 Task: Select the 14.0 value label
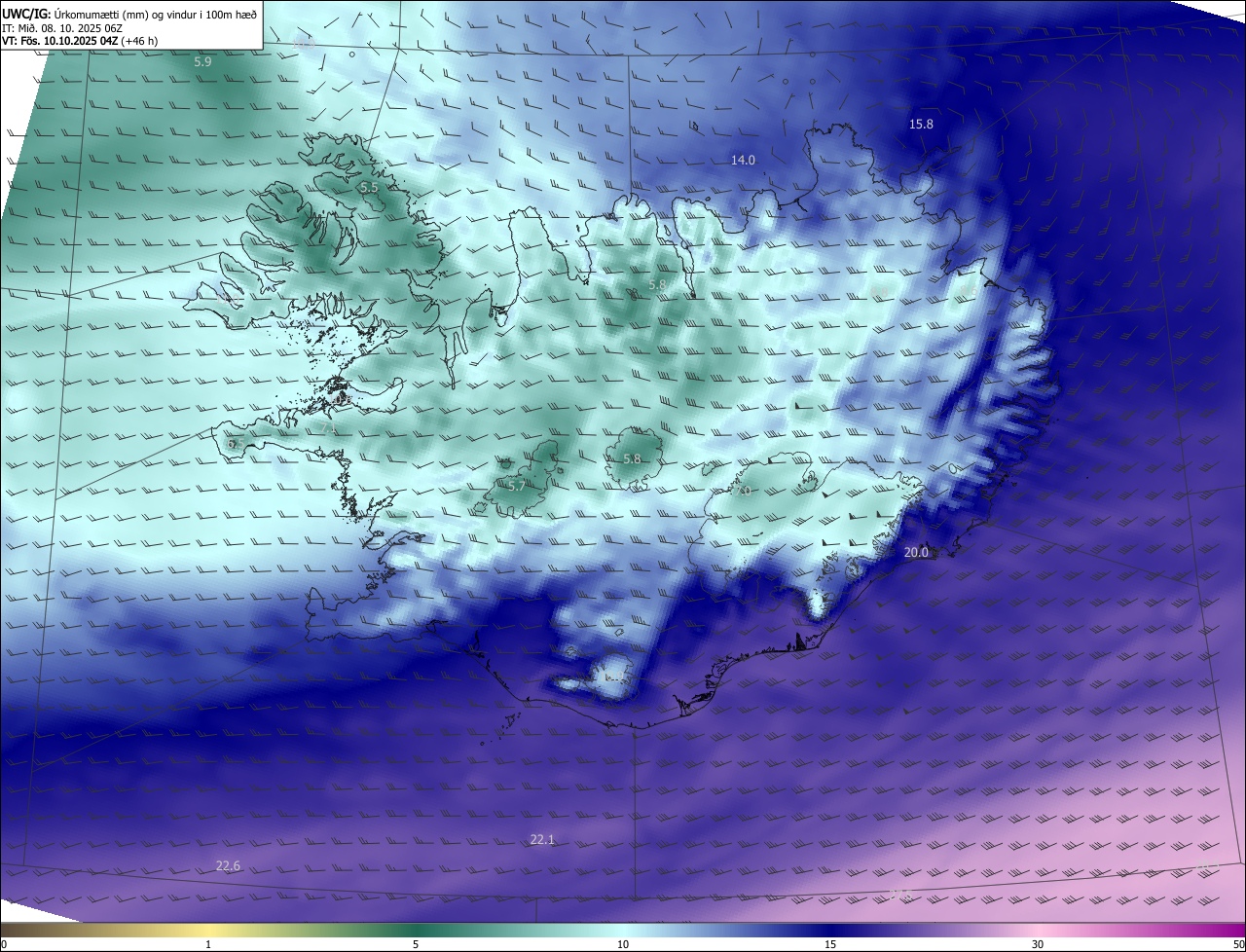(743, 160)
